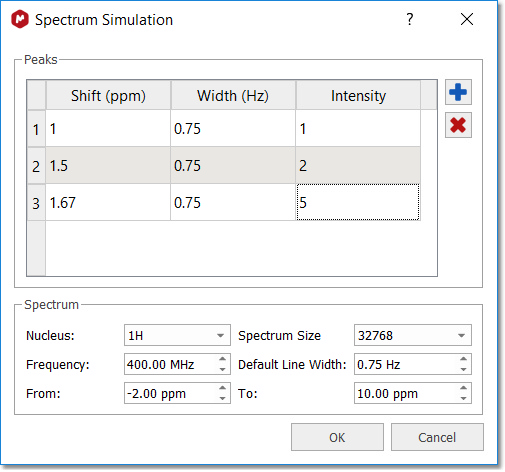Click the Shift (ppm) column header
Viewport: 505px width, 472px height.
[x=108, y=95]
